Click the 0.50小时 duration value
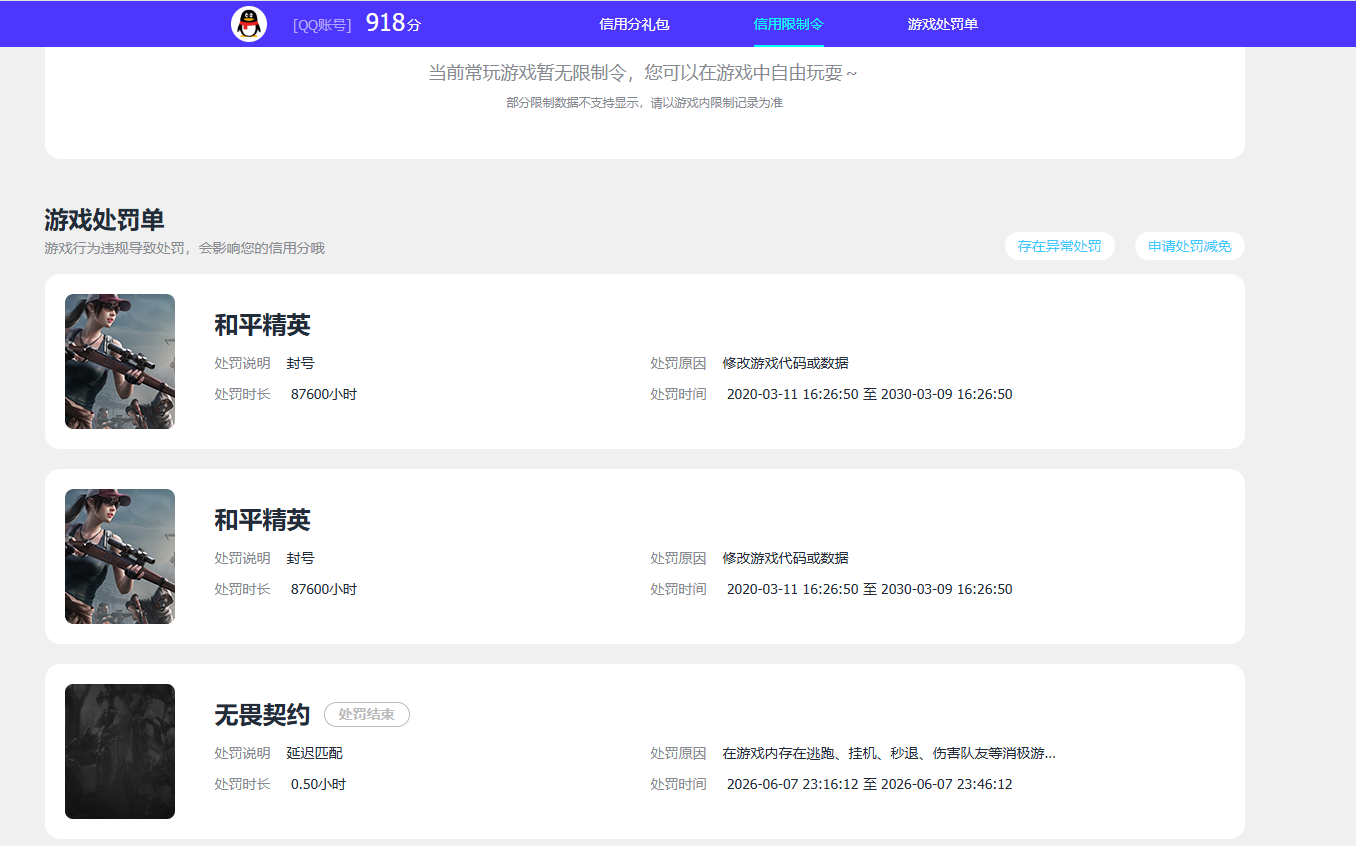 coord(318,784)
